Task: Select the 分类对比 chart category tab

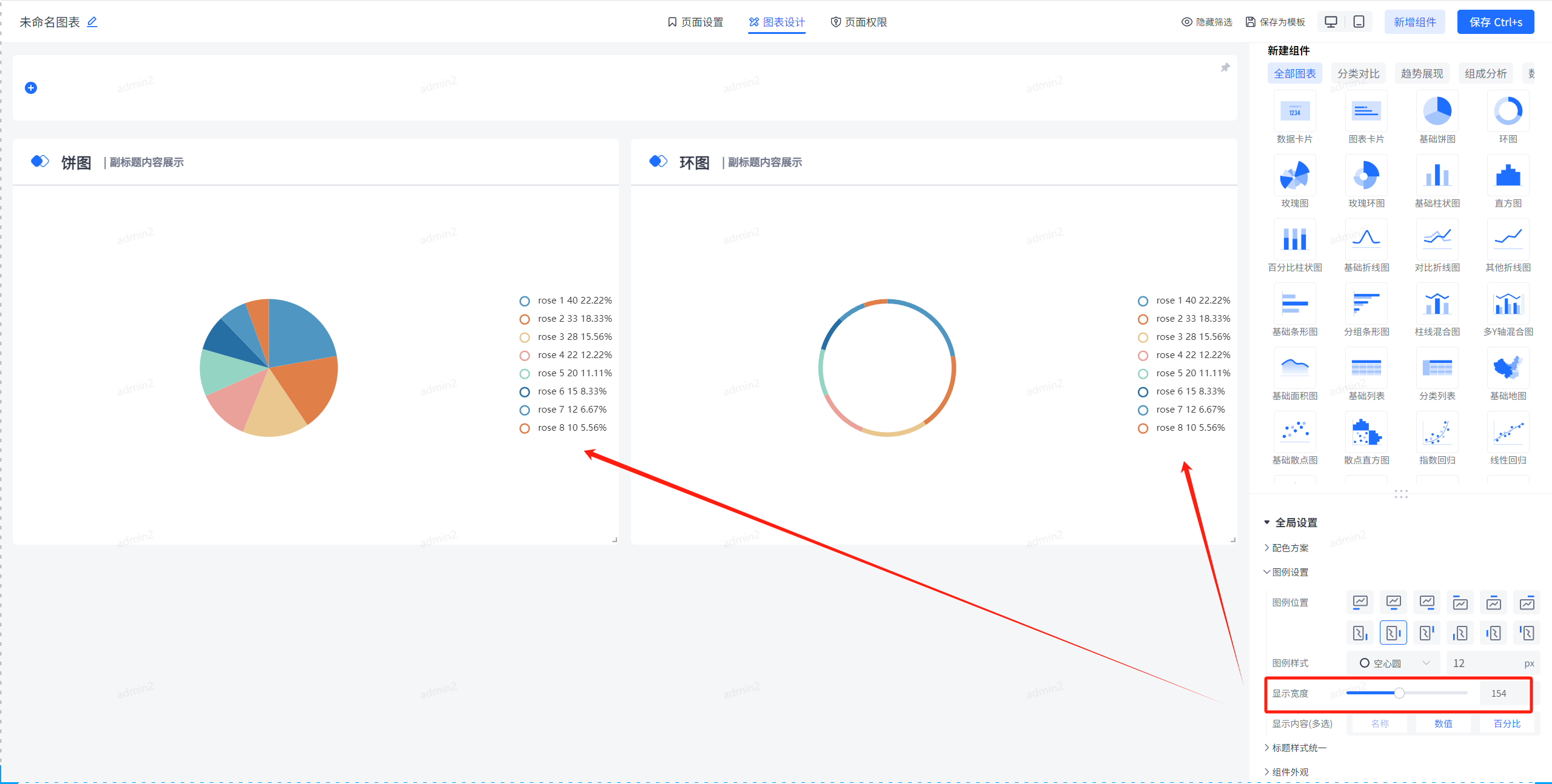Action: 1358,73
